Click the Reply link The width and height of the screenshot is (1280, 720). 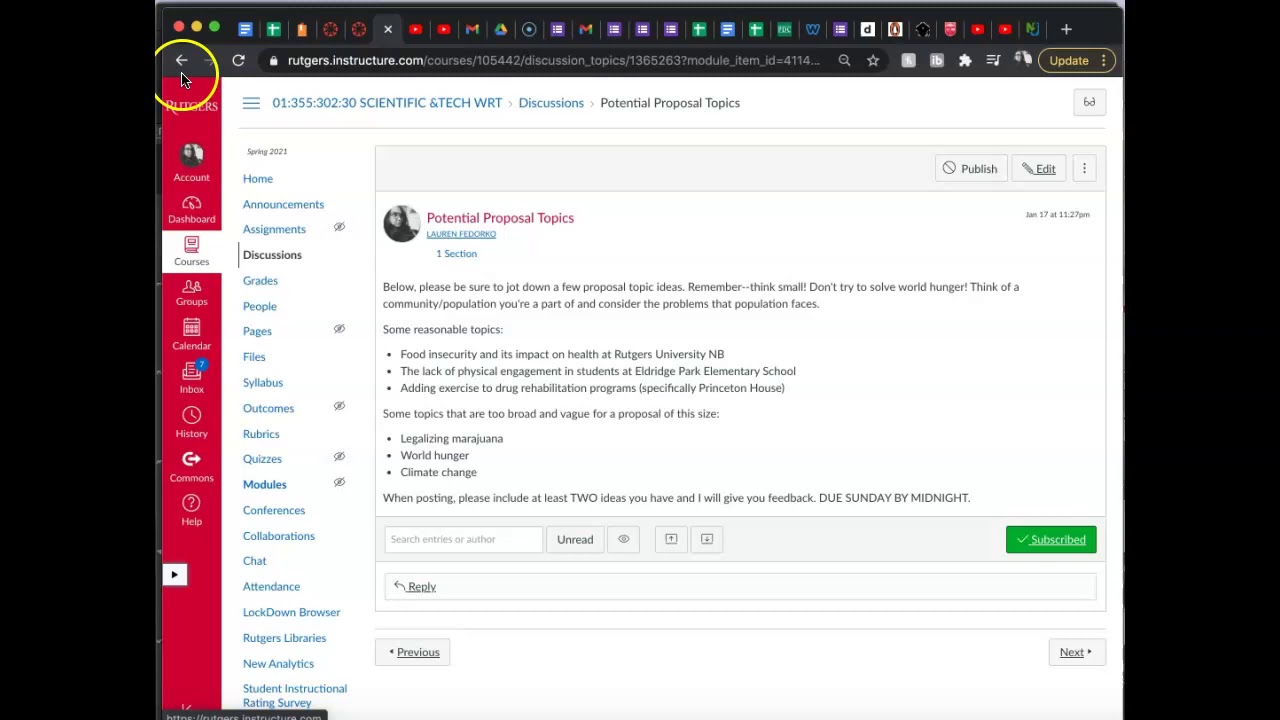point(415,587)
